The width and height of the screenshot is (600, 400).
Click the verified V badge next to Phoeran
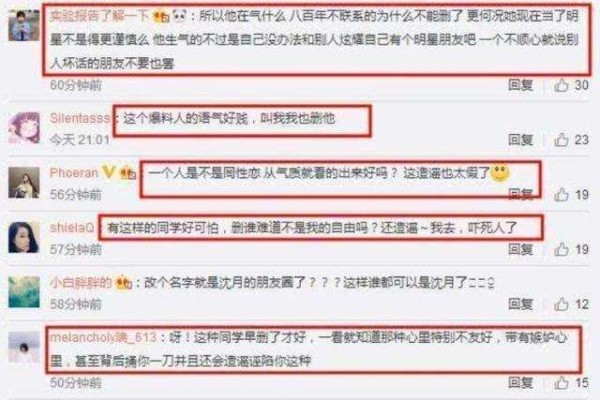(x=109, y=172)
